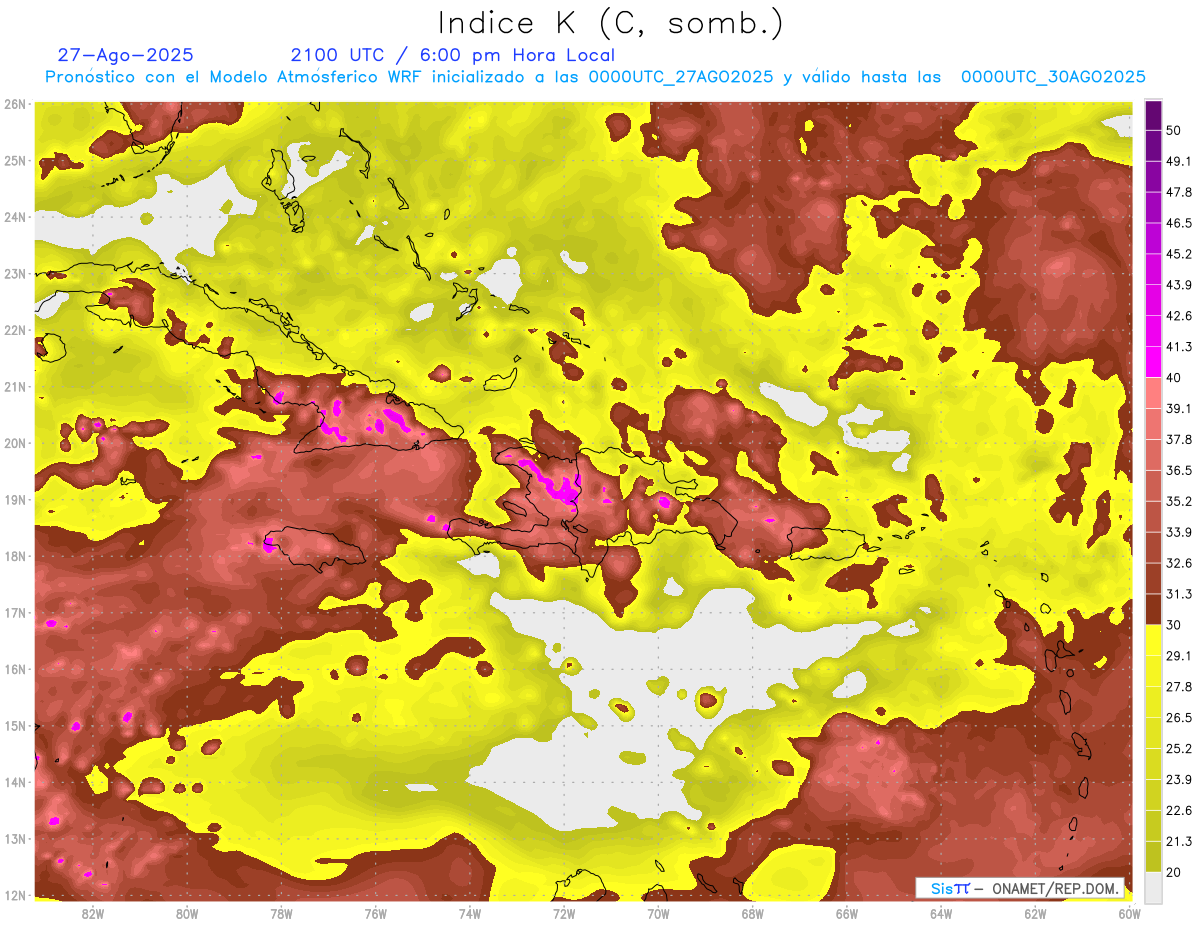Click the '21N' latitude label
The width and height of the screenshot is (1200, 927).
[x=16, y=387]
